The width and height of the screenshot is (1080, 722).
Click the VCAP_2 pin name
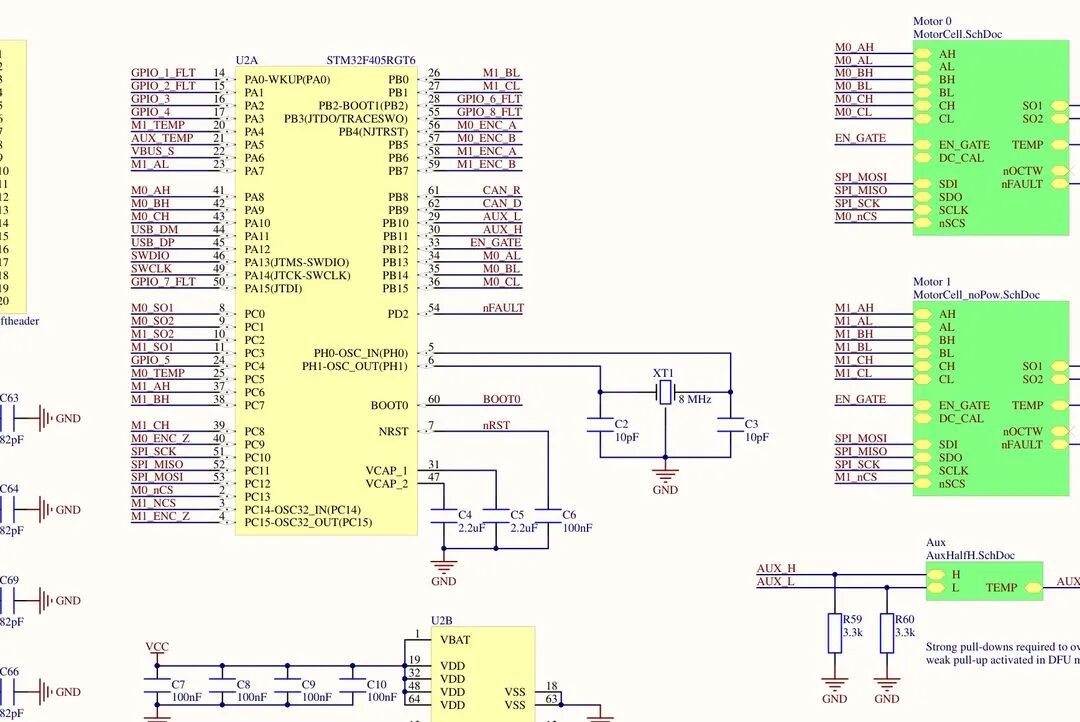point(386,484)
